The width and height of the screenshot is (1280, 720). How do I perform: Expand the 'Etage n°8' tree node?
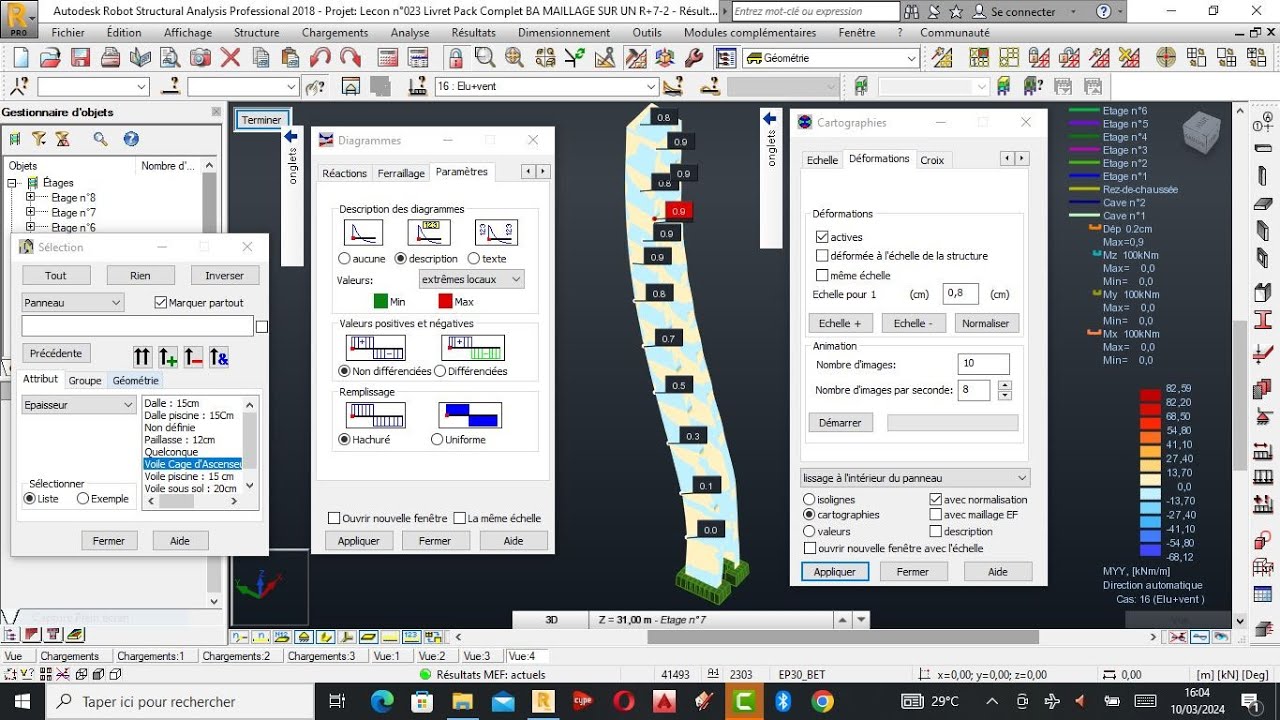30,197
